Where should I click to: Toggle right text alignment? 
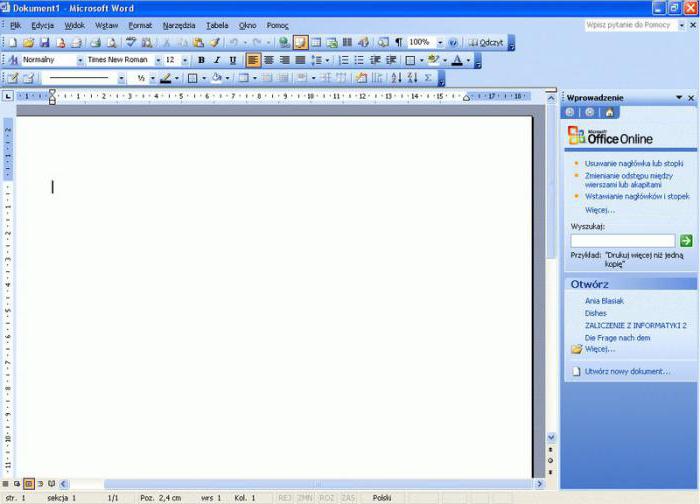284,60
